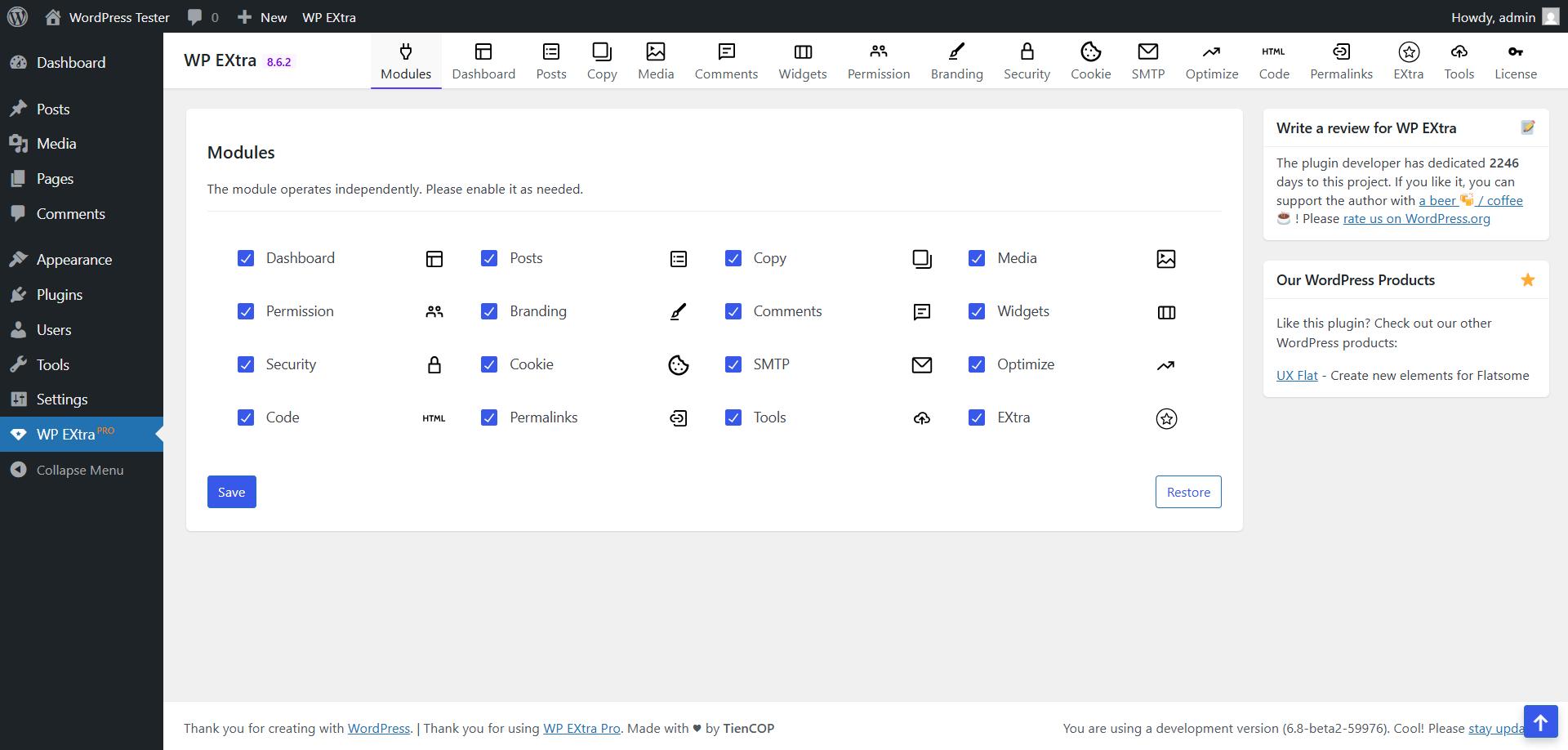Switch to the Security tab
Image resolution: width=1568 pixels, height=750 pixels.
point(1027,61)
